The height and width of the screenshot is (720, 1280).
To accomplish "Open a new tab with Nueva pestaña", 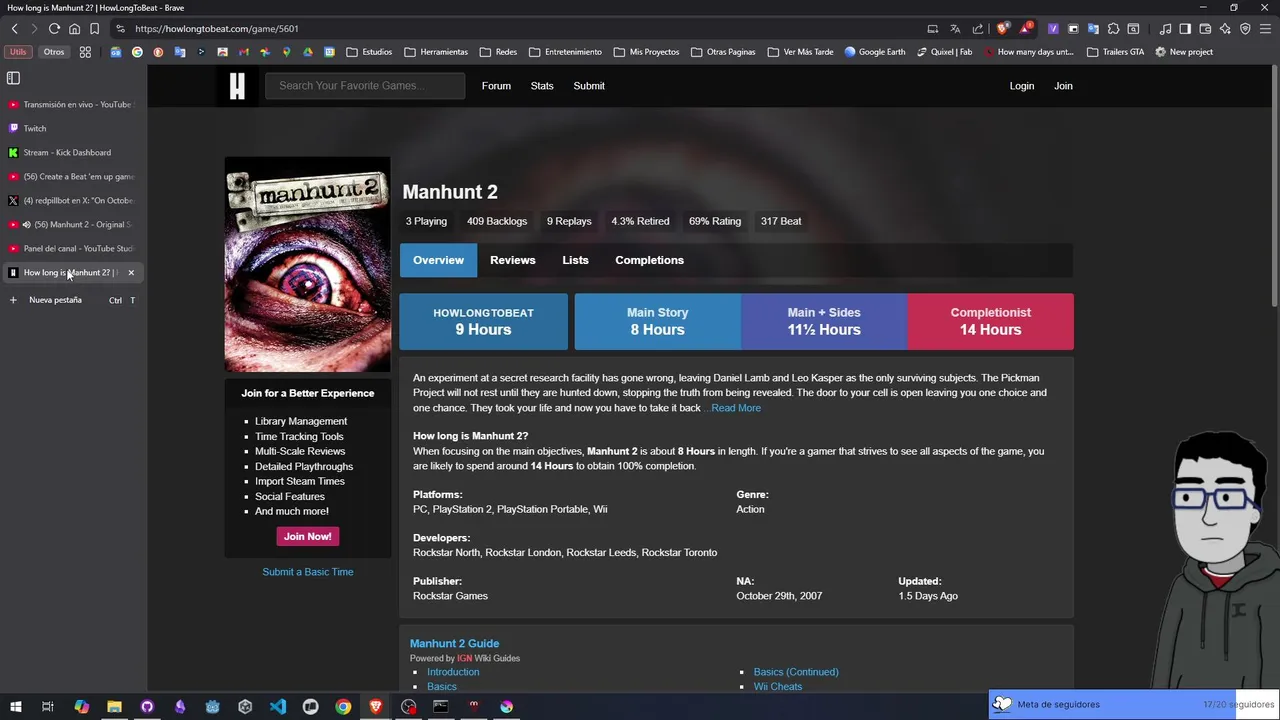I will 72,300.
